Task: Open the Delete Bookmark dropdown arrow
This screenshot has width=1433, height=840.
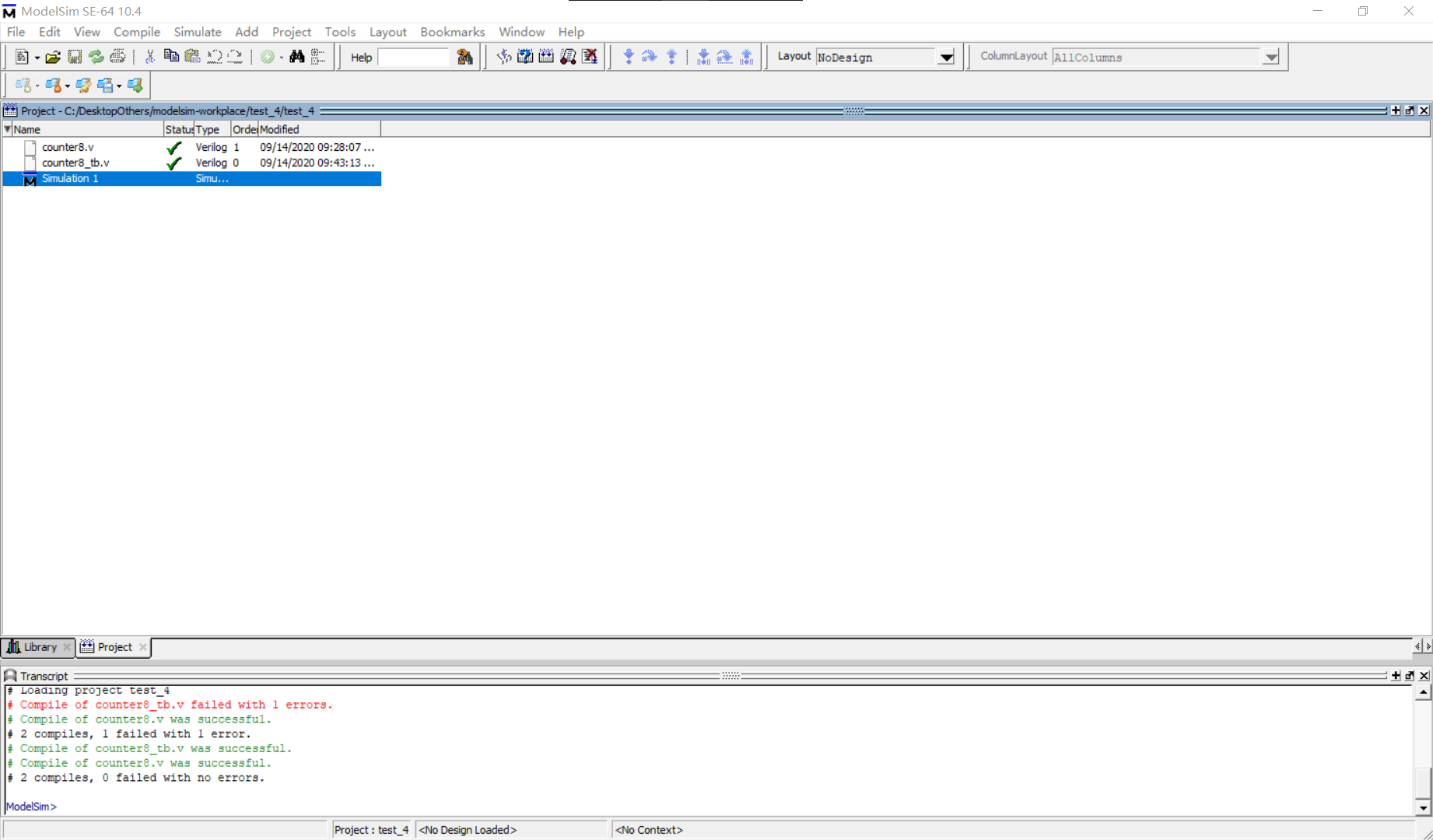Action: tap(68, 86)
